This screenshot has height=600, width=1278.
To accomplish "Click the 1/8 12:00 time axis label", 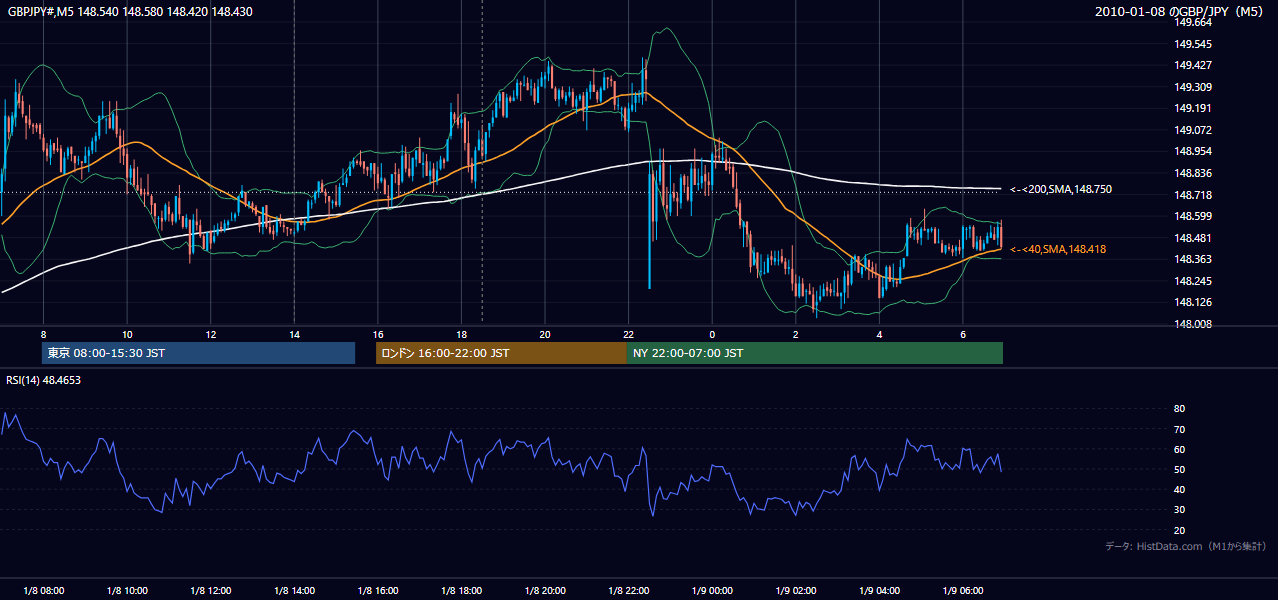I will [x=210, y=590].
